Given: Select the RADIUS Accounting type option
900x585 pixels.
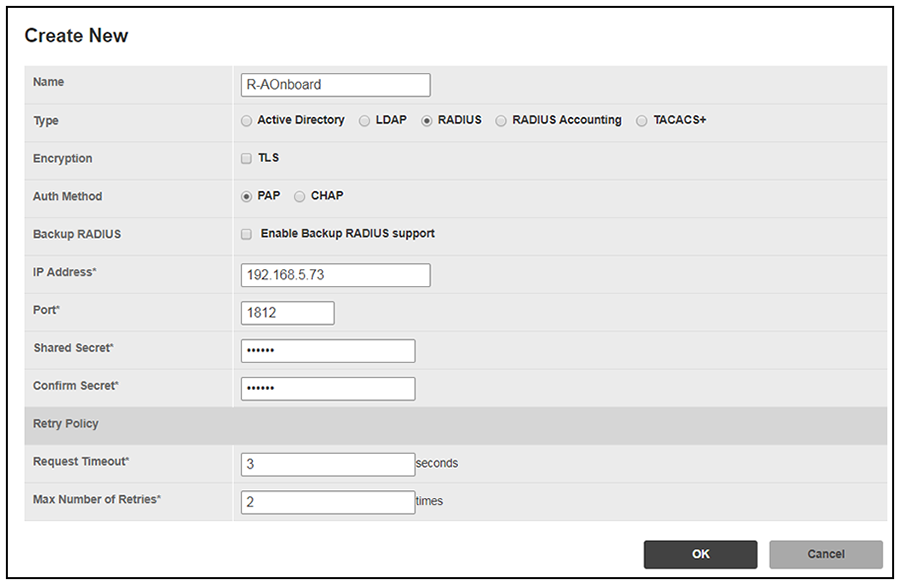Looking at the screenshot, I should [501, 121].
